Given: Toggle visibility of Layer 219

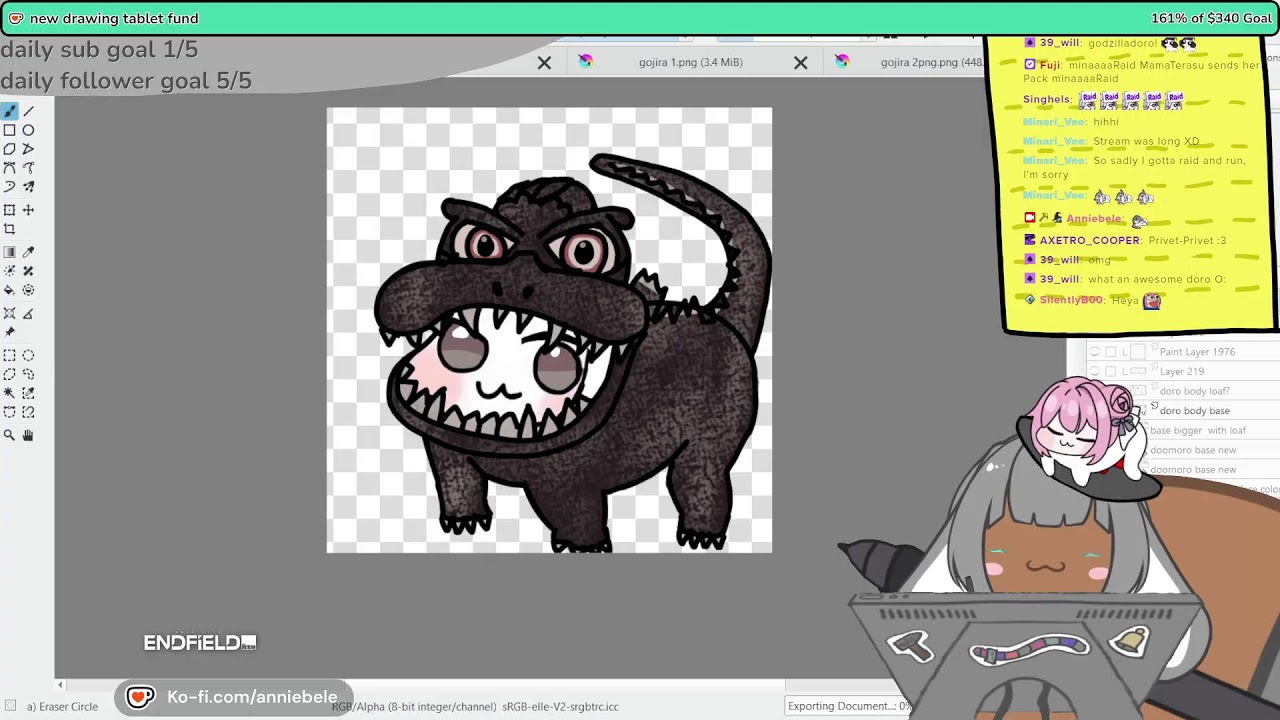Looking at the screenshot, I should pyautogui.click(x=1095, y=371).
